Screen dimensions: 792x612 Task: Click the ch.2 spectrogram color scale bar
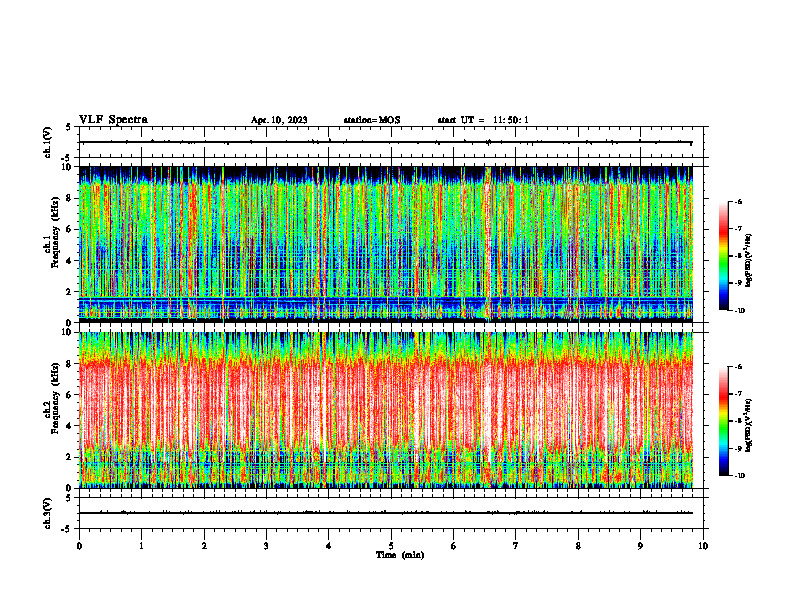[x=723, y=421]
